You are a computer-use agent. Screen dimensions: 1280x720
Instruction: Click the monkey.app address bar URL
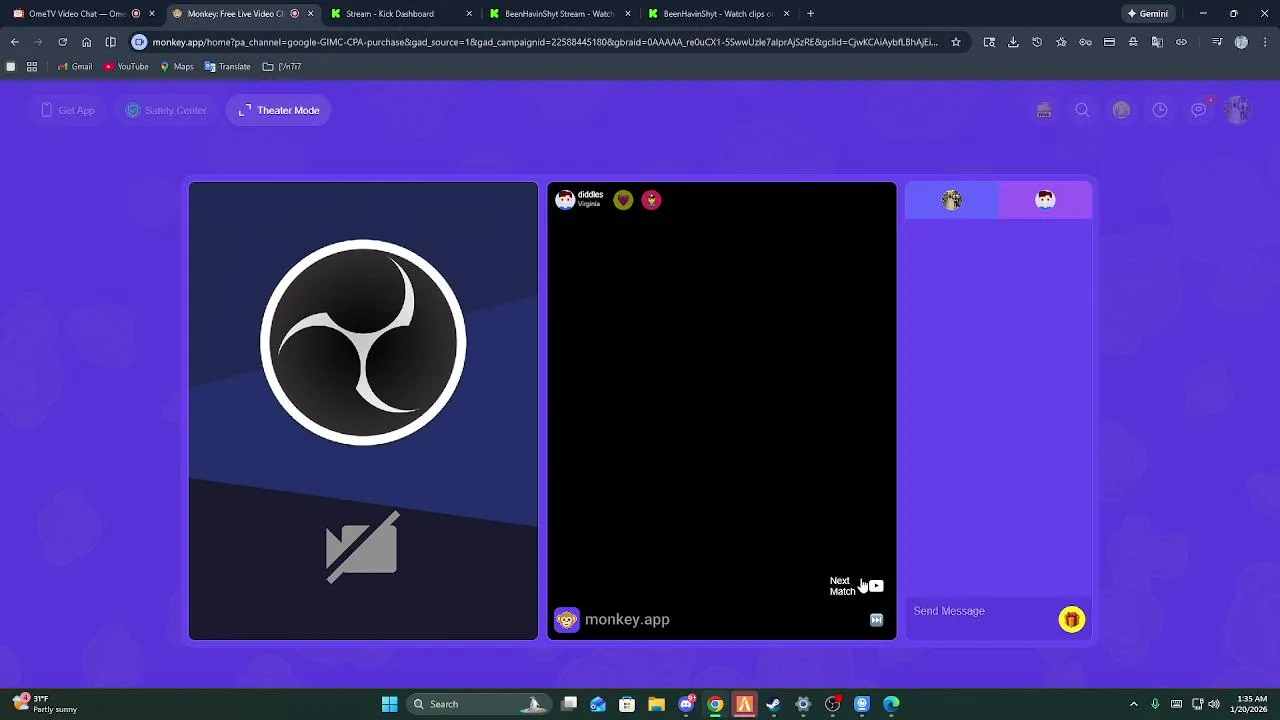[545, 42]
